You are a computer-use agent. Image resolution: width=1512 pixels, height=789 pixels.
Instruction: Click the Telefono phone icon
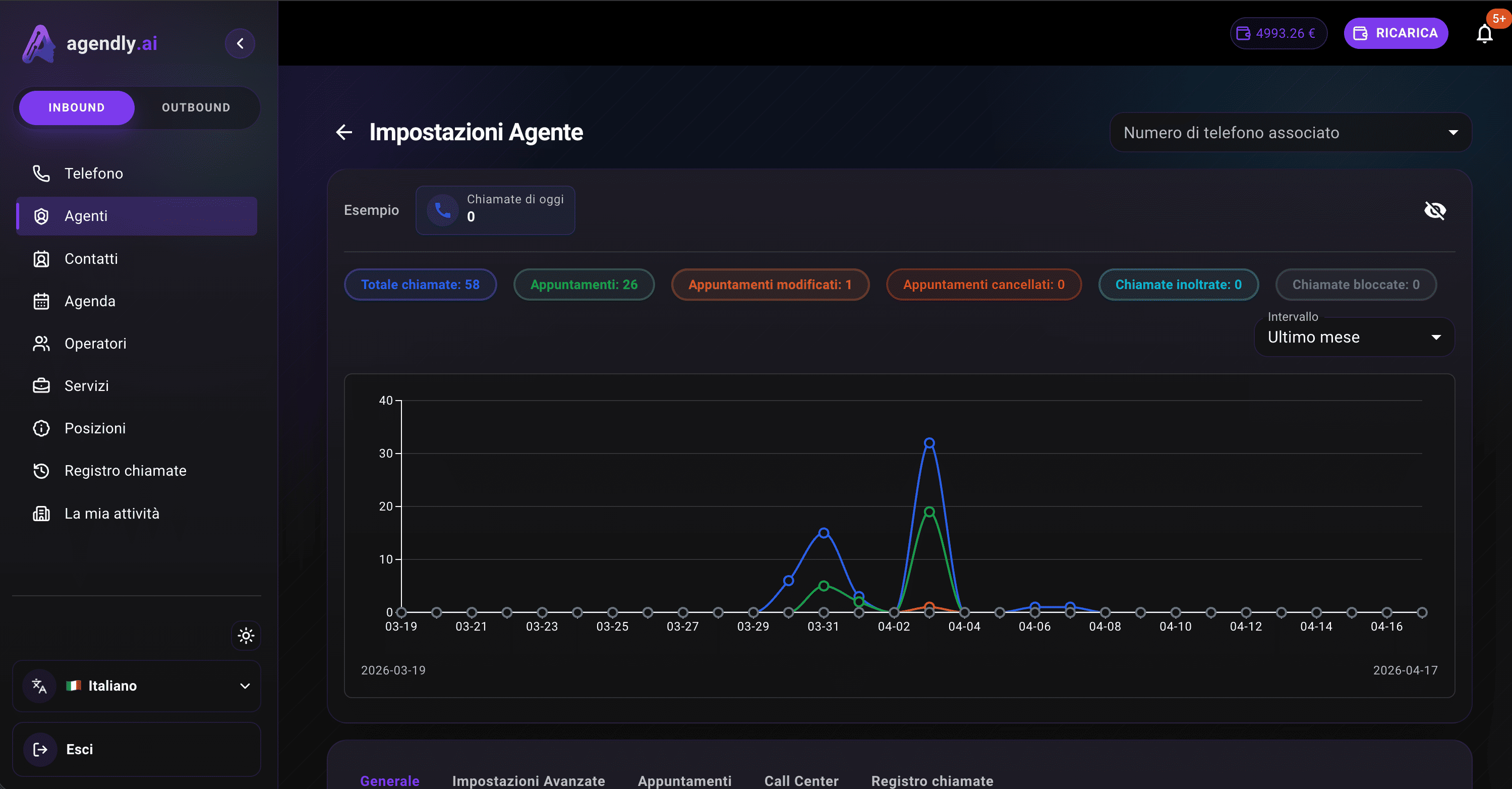pos(41,173)
